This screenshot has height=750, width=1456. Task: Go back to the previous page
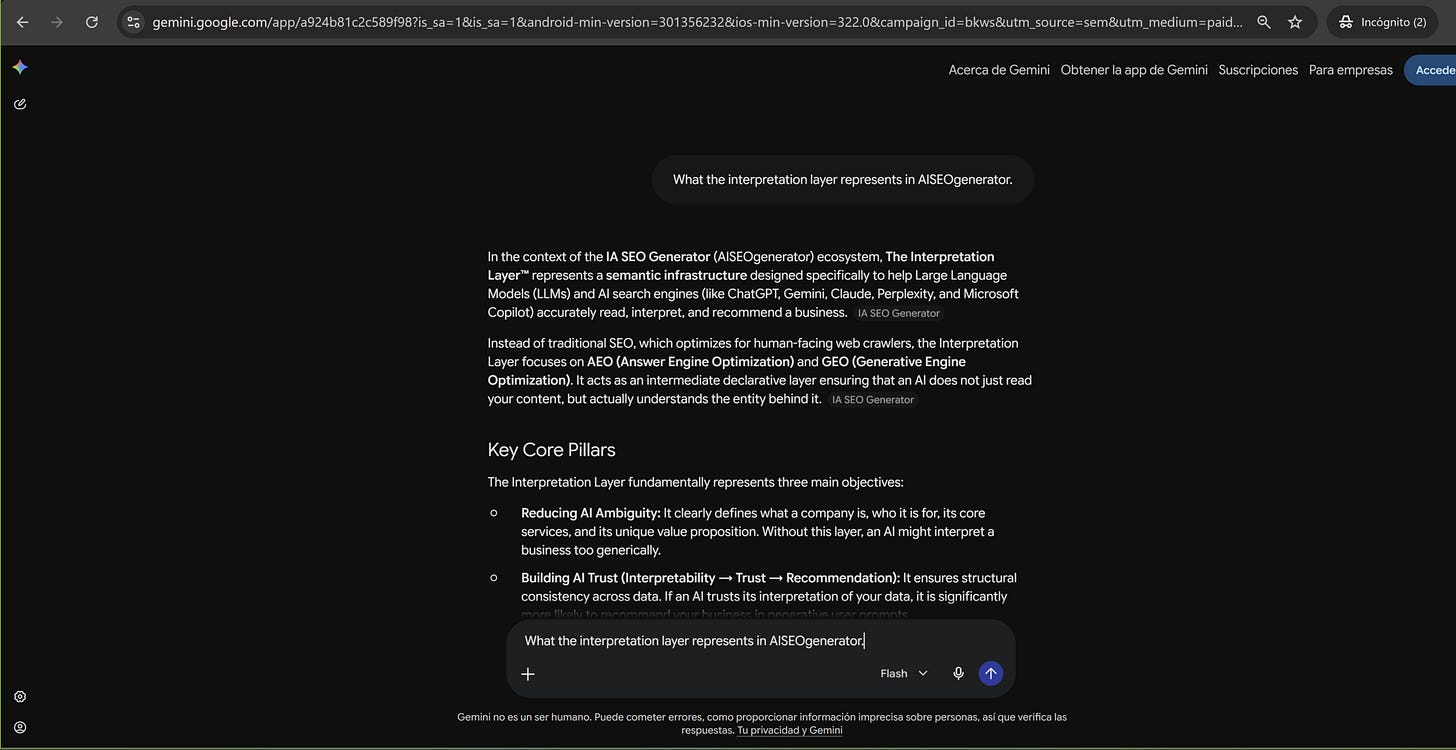tap(23, 22)
